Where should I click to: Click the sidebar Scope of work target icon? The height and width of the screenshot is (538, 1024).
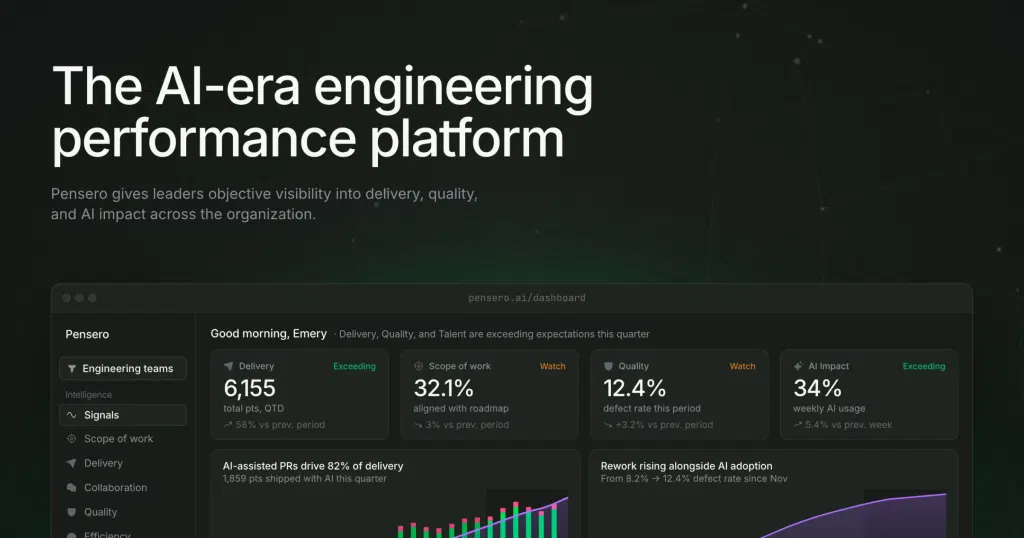(72, 439)
